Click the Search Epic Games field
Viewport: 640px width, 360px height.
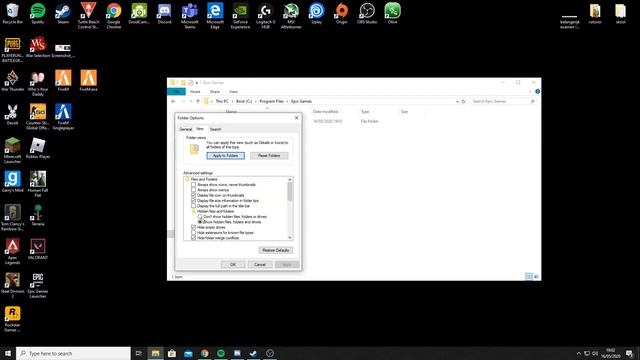tap(503, 101)
